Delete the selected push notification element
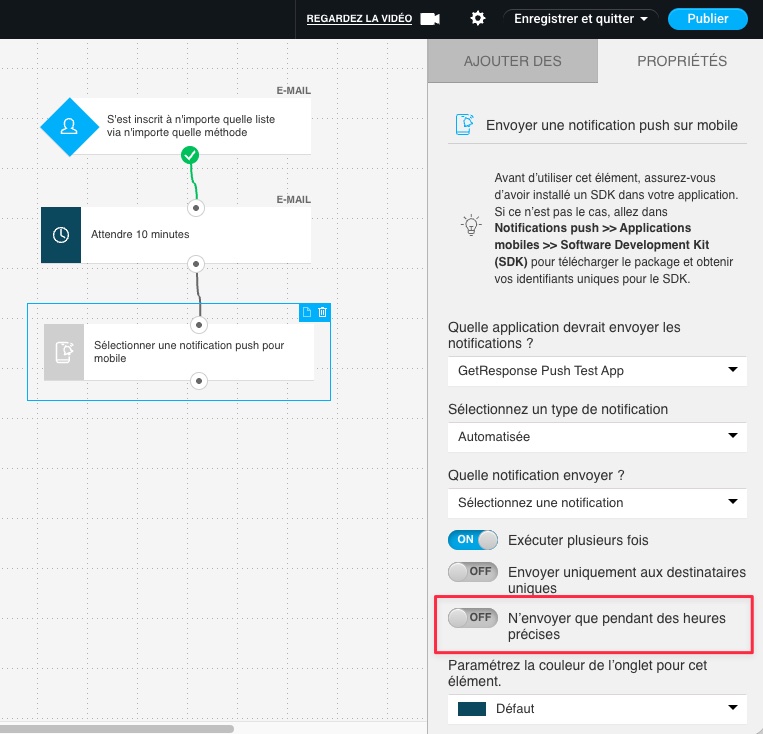Screen dimensions: 763x734 322,312
